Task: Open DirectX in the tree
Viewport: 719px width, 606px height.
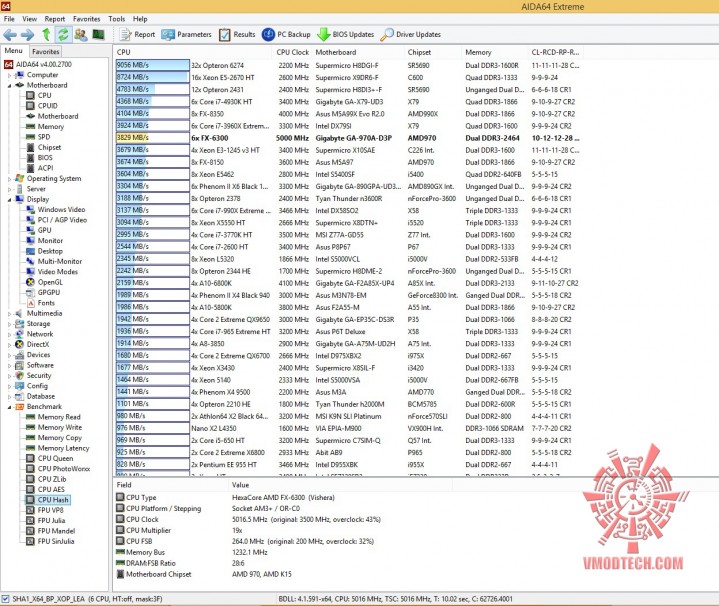Action: point(38,344)
